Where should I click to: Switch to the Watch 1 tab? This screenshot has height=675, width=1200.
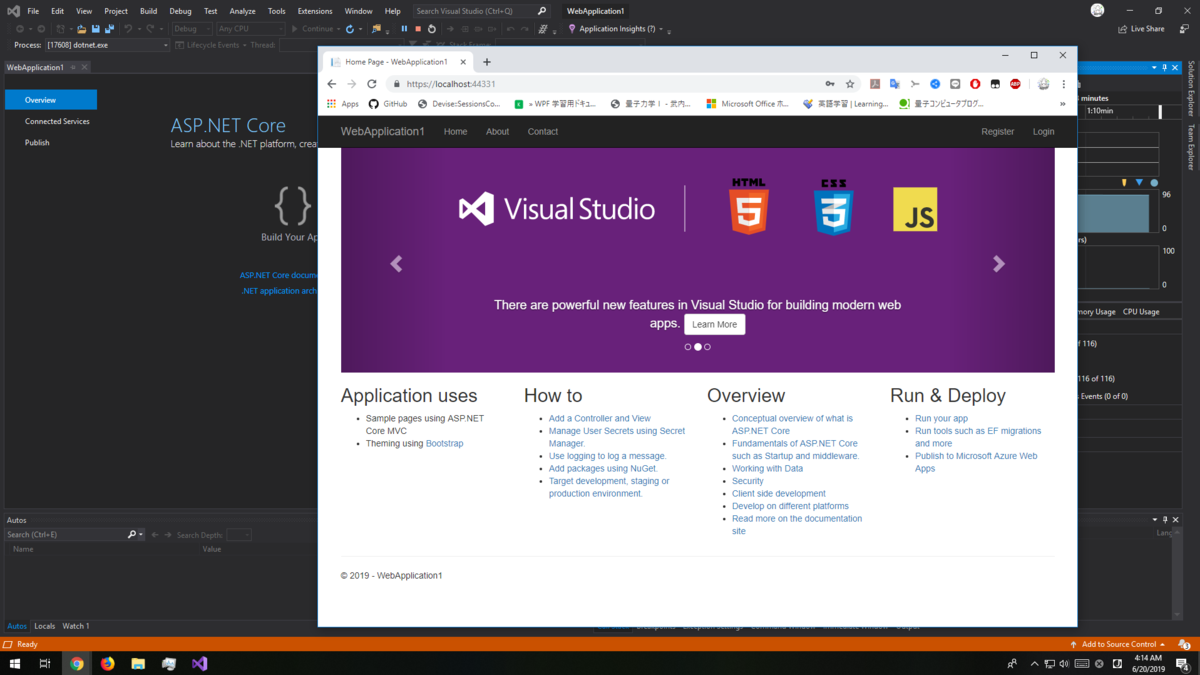[76, 626]
